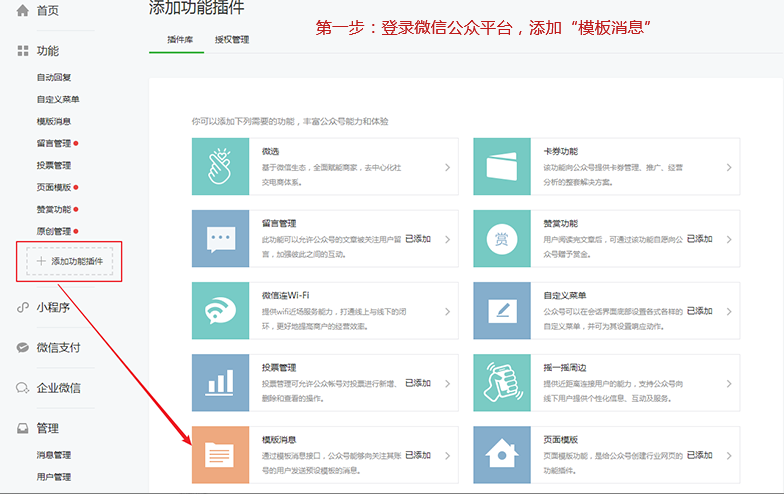This screenshot has width=784, height=494.
Task: Open the 小程序 sidebar section
Action: [53, 307]
